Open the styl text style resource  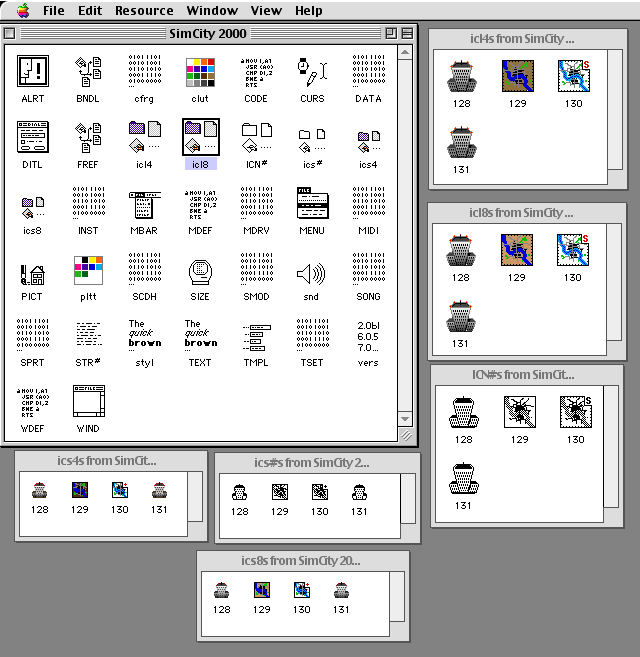145,335
